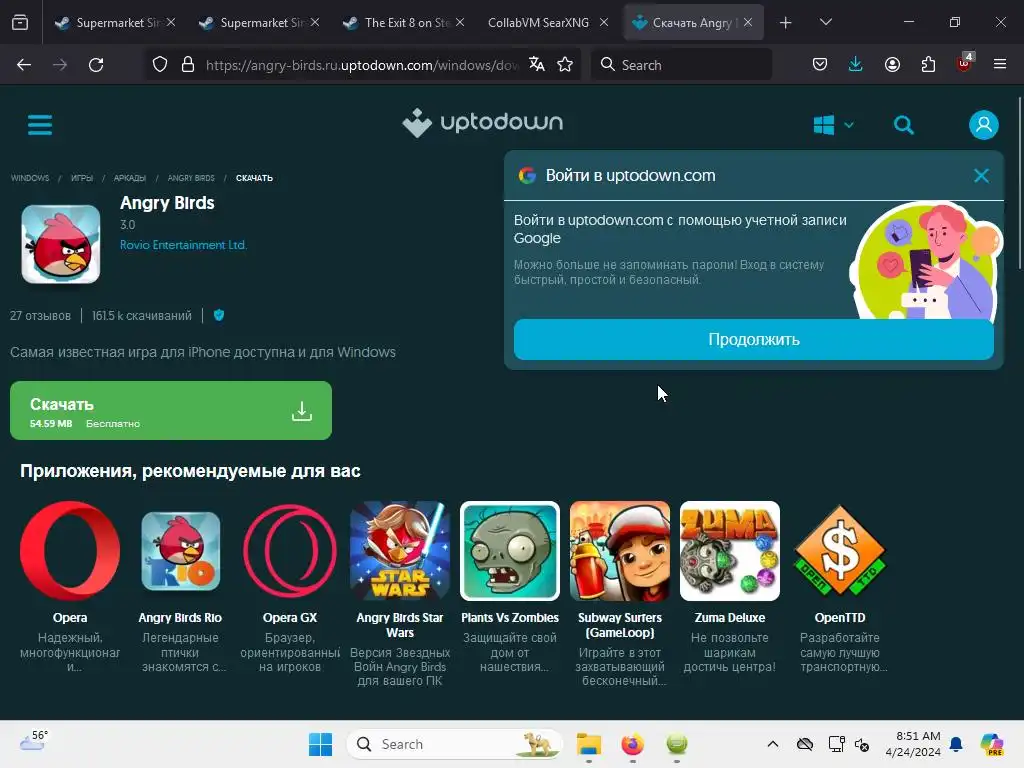Open Rovio Entertainment Ltd. developer link
Image resolution: width=1024 pixels, height=768 pixels.
coord(184,245)
